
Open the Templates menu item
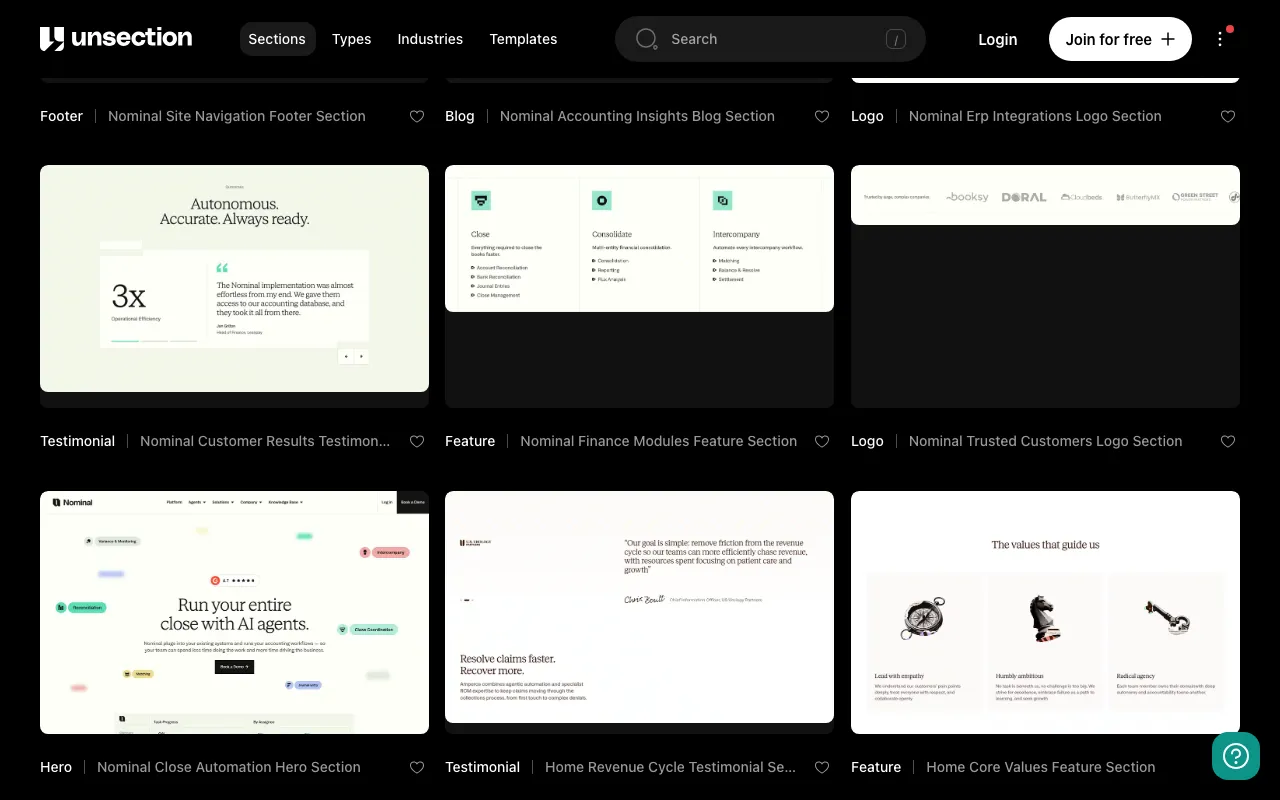coord(523,39)
